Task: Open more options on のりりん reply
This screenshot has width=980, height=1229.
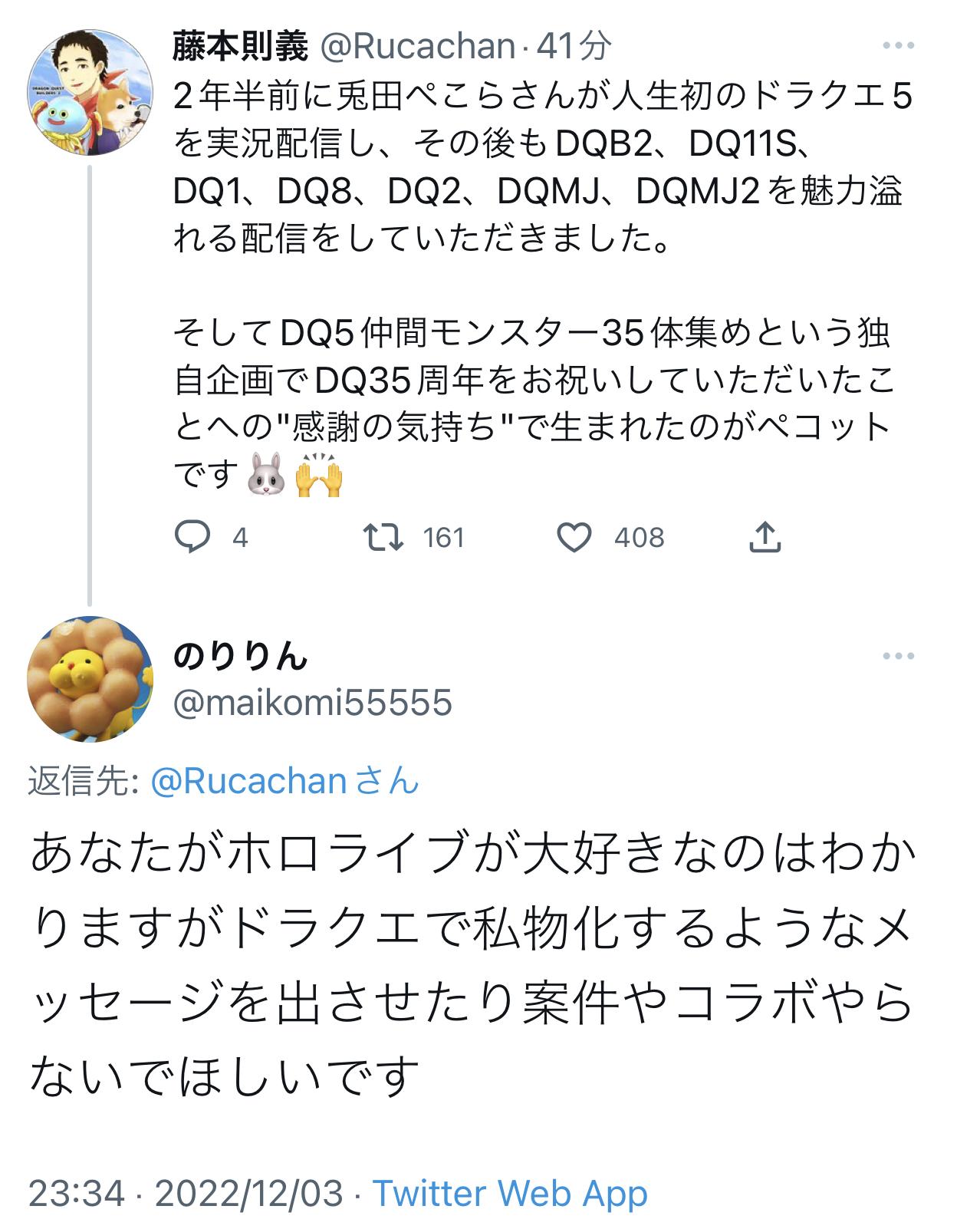Action: coord(898,657)
